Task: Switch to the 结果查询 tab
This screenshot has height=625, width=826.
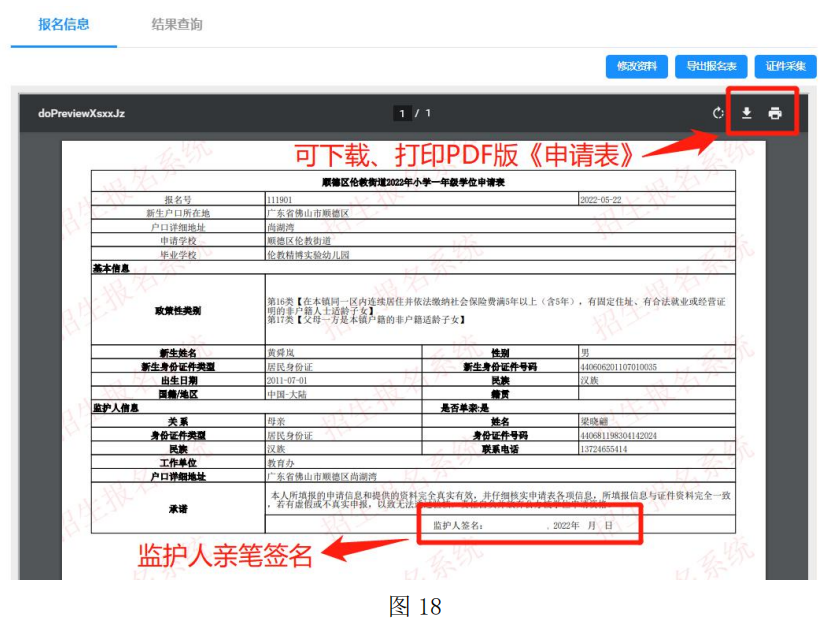Action: pyautogui.click(x=177, y=24)
